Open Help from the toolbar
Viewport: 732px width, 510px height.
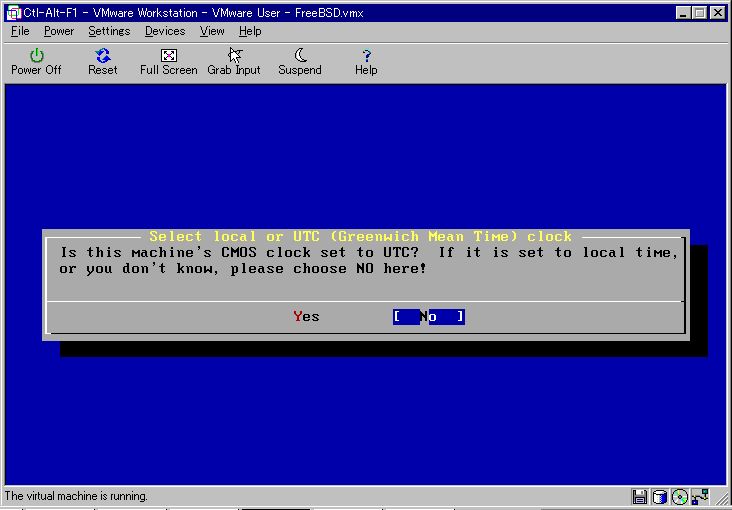pos(366,62)
